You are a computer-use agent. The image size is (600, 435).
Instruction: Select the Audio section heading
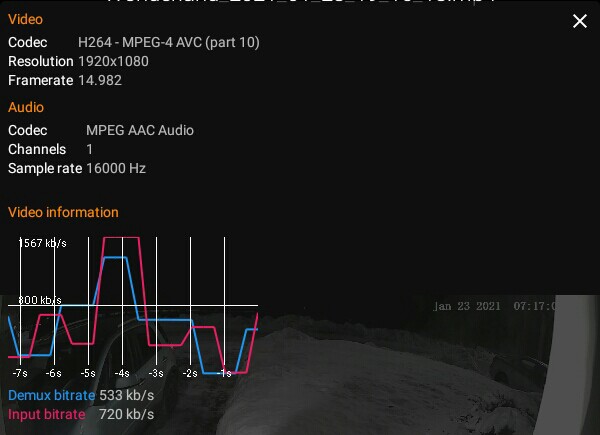pos(26,107)
